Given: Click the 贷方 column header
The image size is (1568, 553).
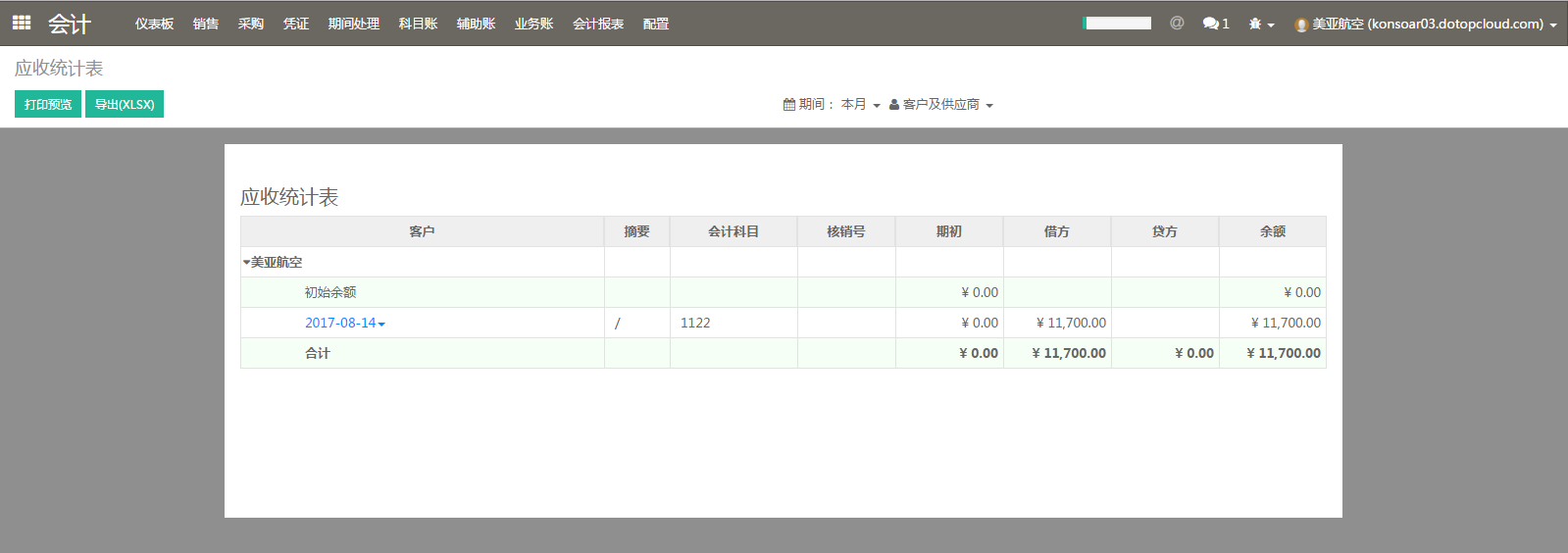Looking at the screenshot, I should pos(1165,231).
